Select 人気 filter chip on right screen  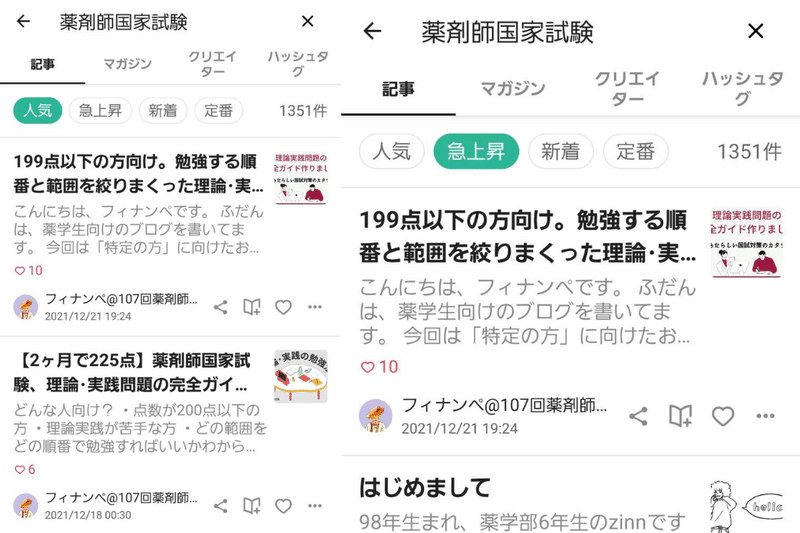click(392, 151)
